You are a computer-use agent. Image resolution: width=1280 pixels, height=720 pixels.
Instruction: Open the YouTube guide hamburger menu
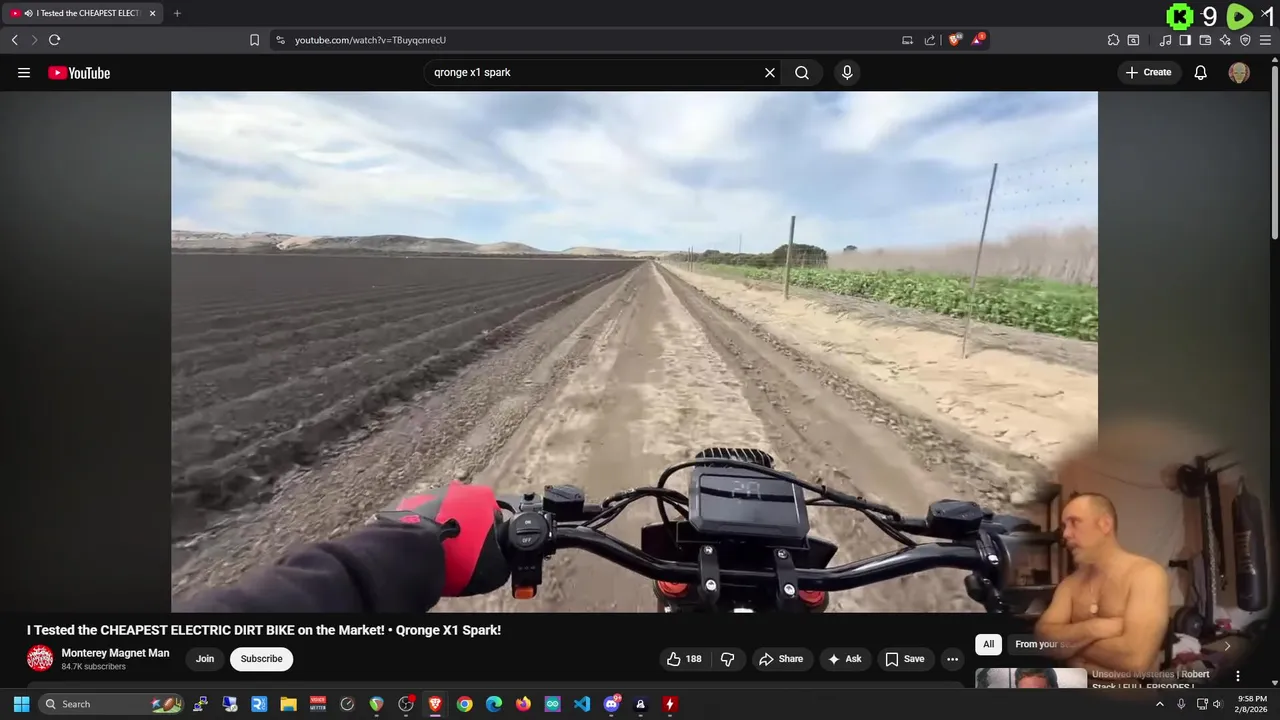(x=24, y=73)
